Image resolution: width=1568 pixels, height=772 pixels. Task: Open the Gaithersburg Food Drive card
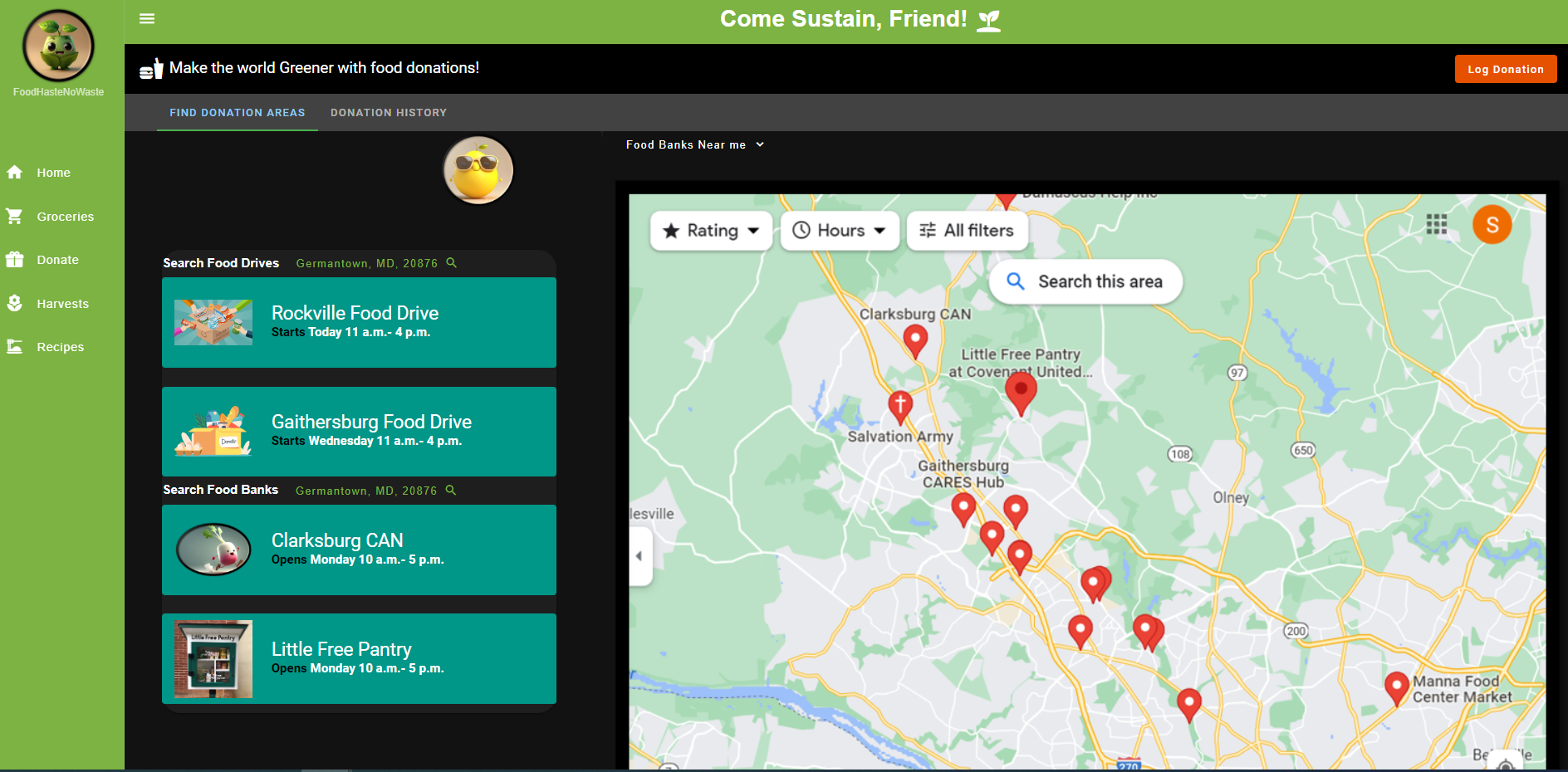(x=359, y=431)
